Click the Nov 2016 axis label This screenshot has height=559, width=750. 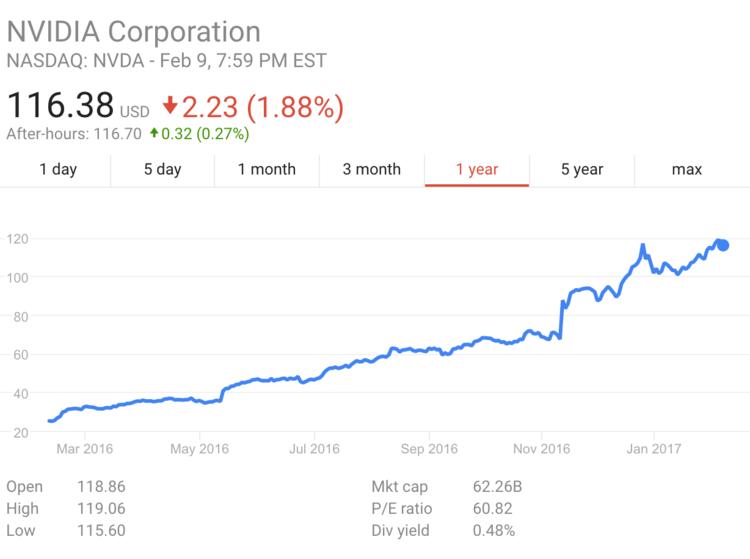(541, 449)
